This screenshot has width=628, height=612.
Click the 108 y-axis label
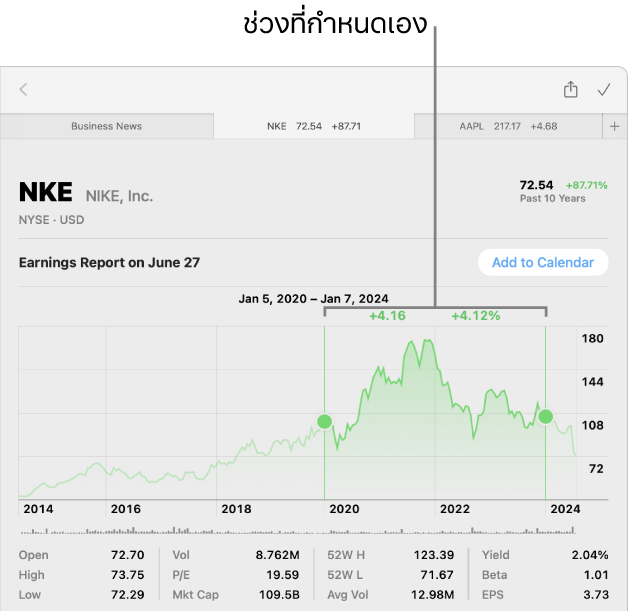tap(592, 425)
